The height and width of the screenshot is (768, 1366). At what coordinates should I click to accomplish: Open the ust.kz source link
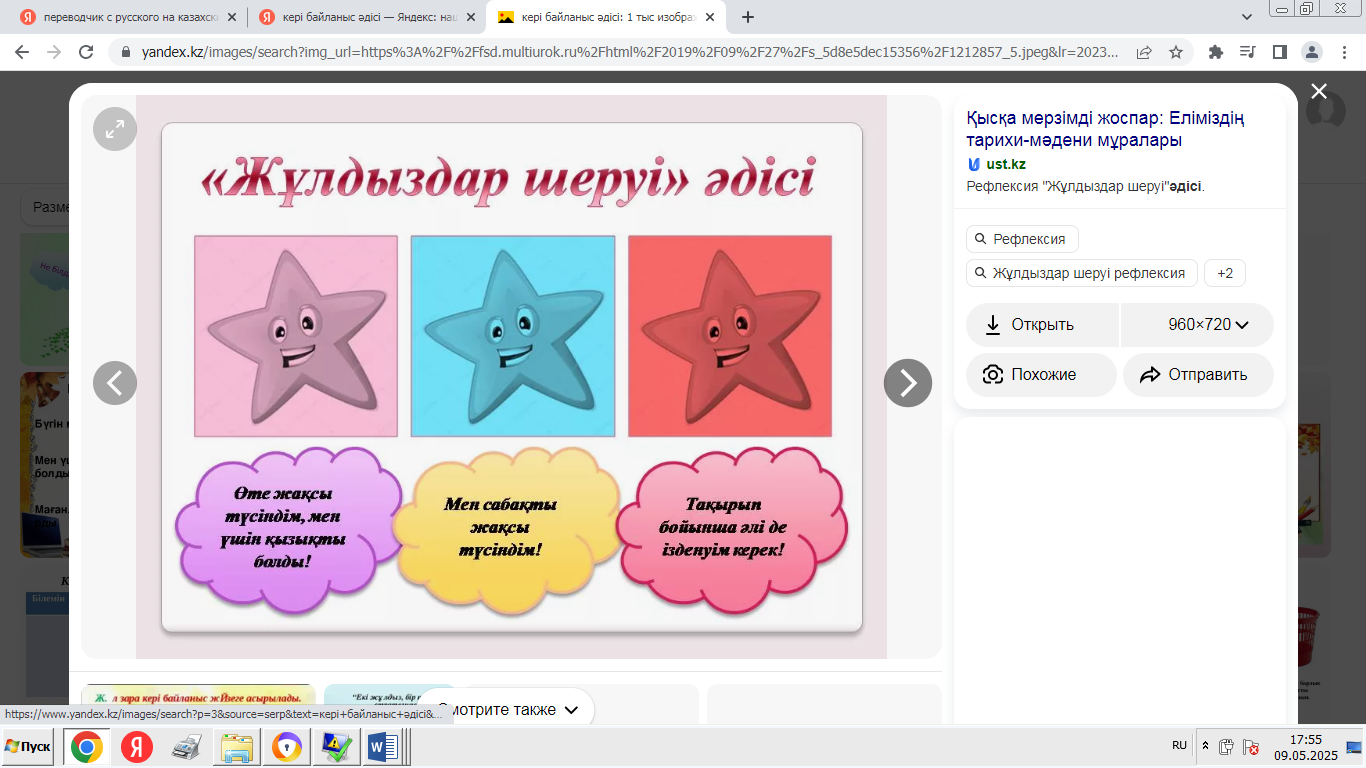(1005, 164)
